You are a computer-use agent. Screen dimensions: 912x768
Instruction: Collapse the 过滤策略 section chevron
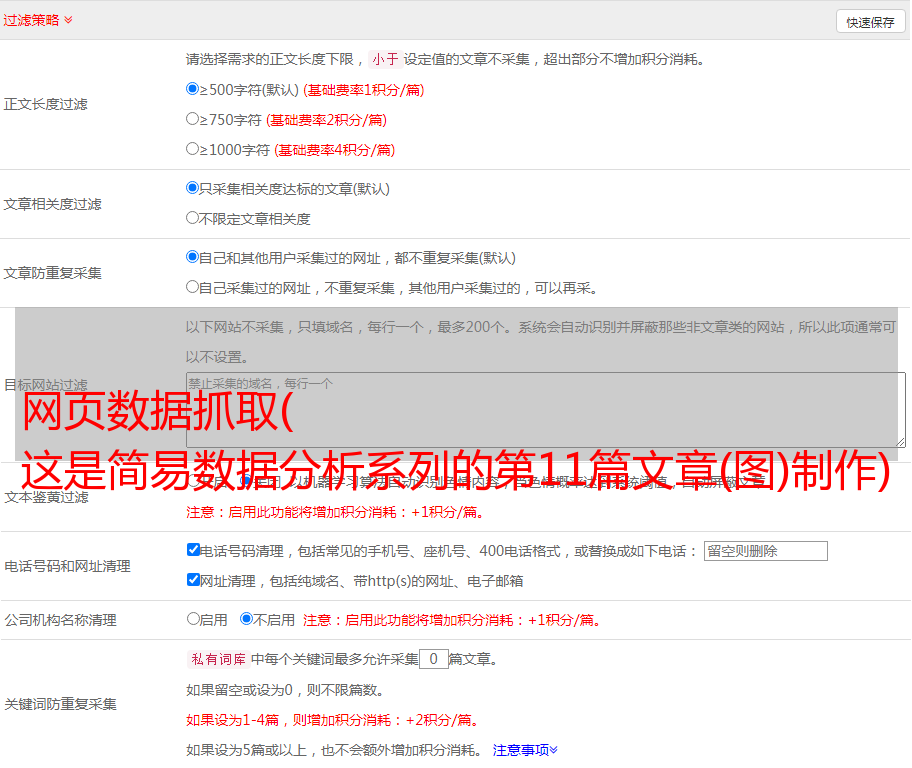click(68, 20)
